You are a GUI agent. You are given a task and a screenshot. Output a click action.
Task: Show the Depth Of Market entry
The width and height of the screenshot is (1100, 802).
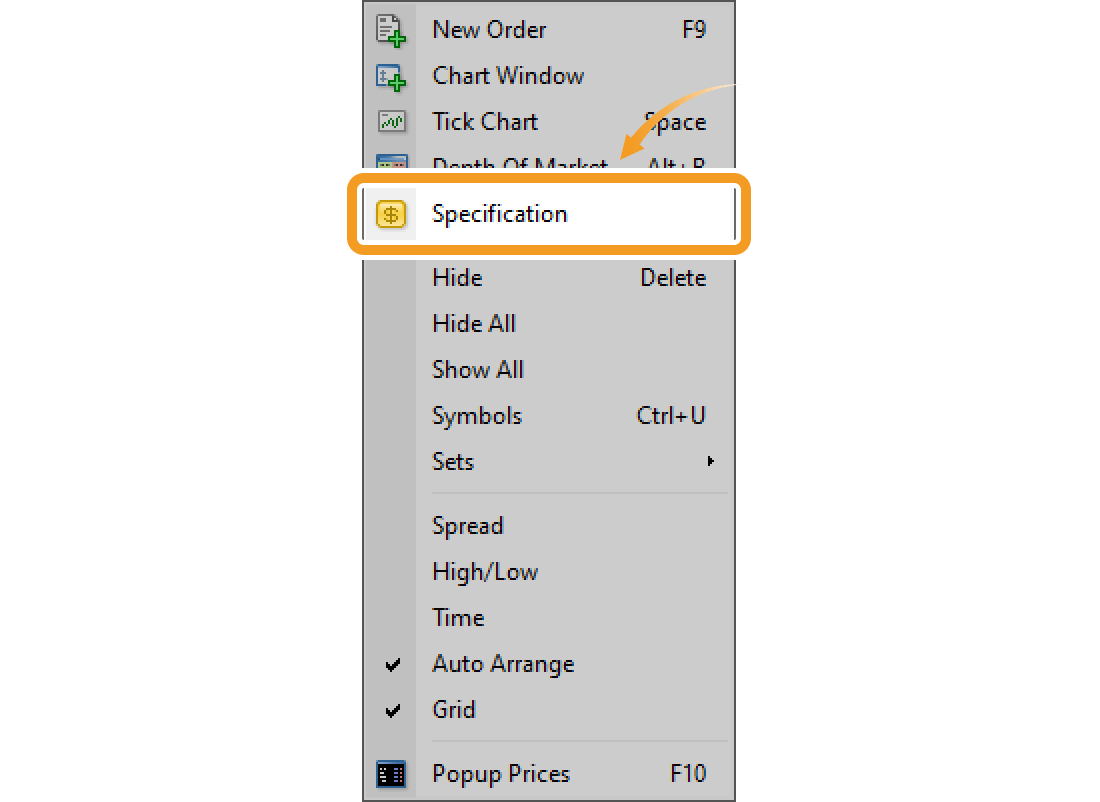(520, 163)
